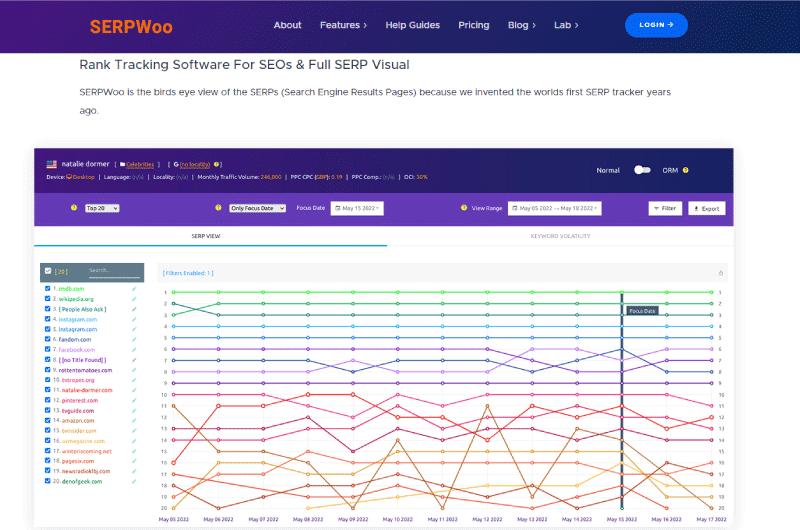This screenshot has height=530, width=800.
Task: Uncheck the imdb.com checkbox
Action: point(47,288)
